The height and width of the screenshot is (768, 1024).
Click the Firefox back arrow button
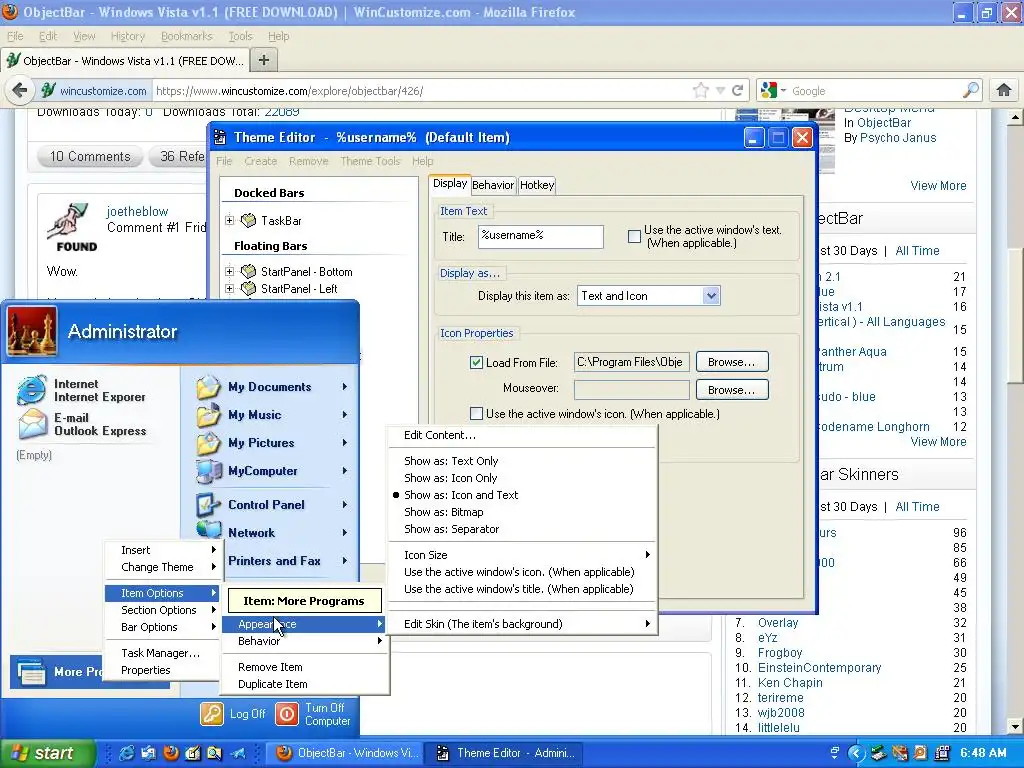(20, 90)
